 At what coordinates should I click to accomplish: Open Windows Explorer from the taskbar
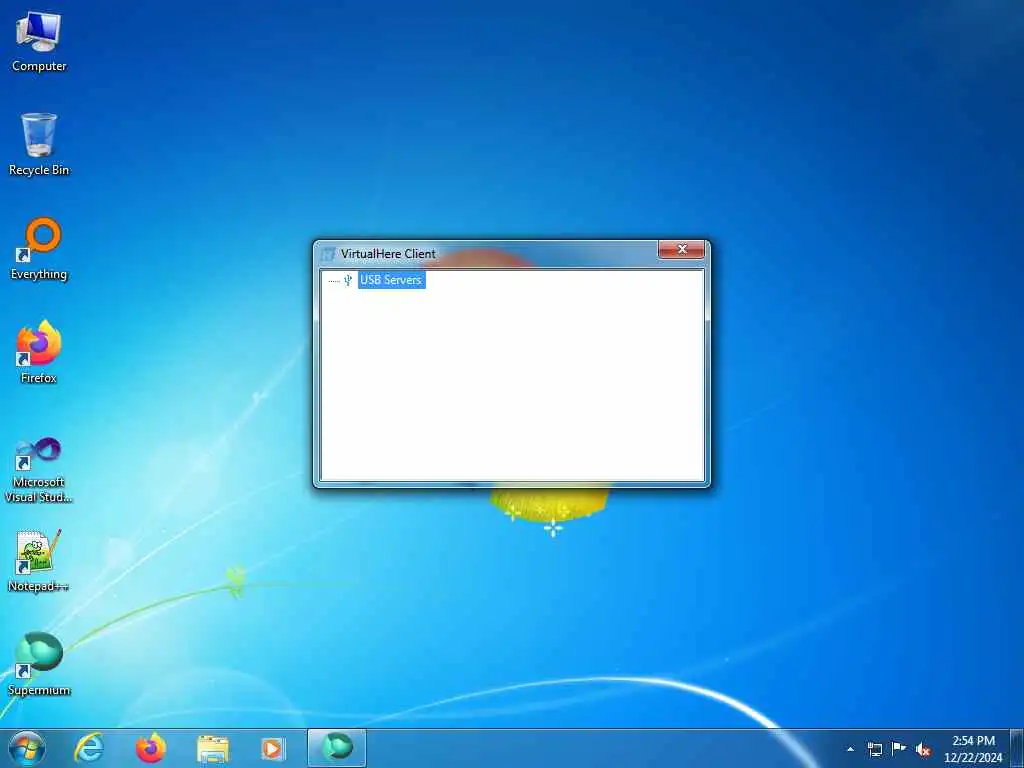coord(213,749)
